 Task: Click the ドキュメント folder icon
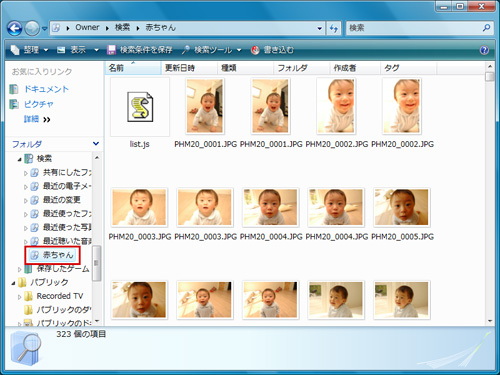14,89
